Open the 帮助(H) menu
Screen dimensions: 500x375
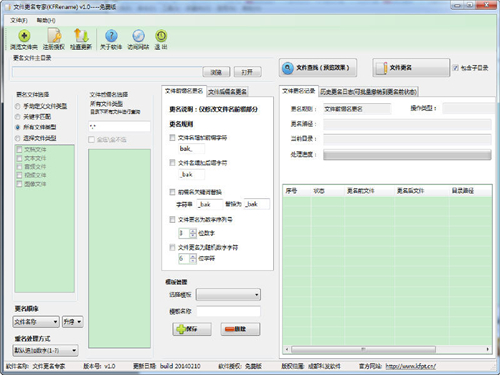46,21
